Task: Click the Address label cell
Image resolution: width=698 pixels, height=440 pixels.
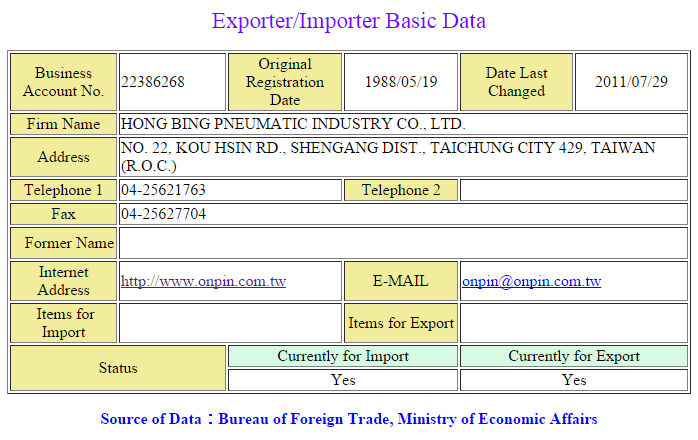Action: (x=63, y=157)
